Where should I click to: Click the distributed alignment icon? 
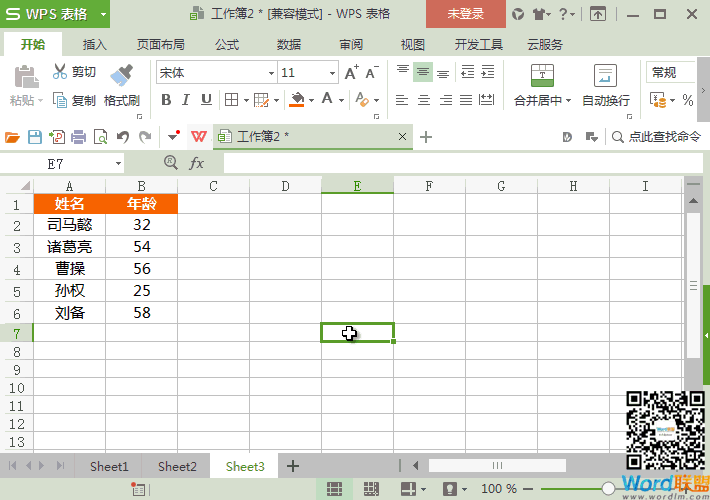click(486, 100)
